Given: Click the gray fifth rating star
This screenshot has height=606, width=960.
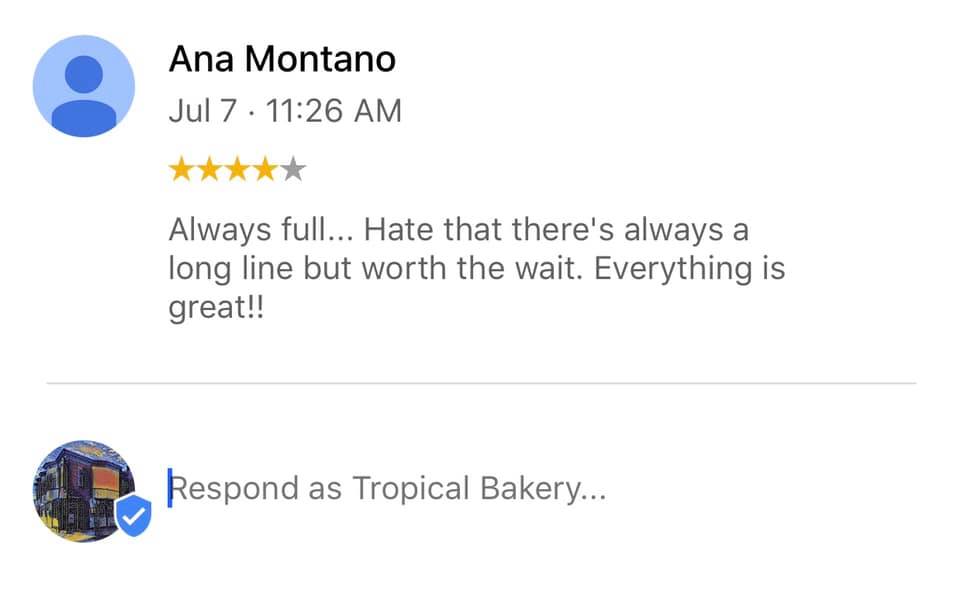Looking at the screenshot, I should click(292, 170).
